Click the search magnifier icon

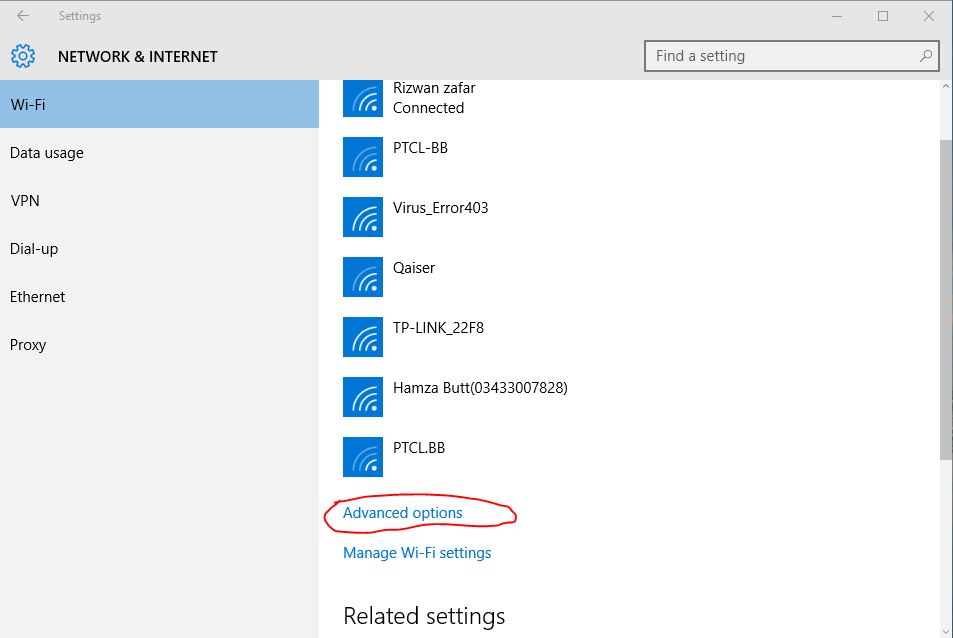(926, 56)
